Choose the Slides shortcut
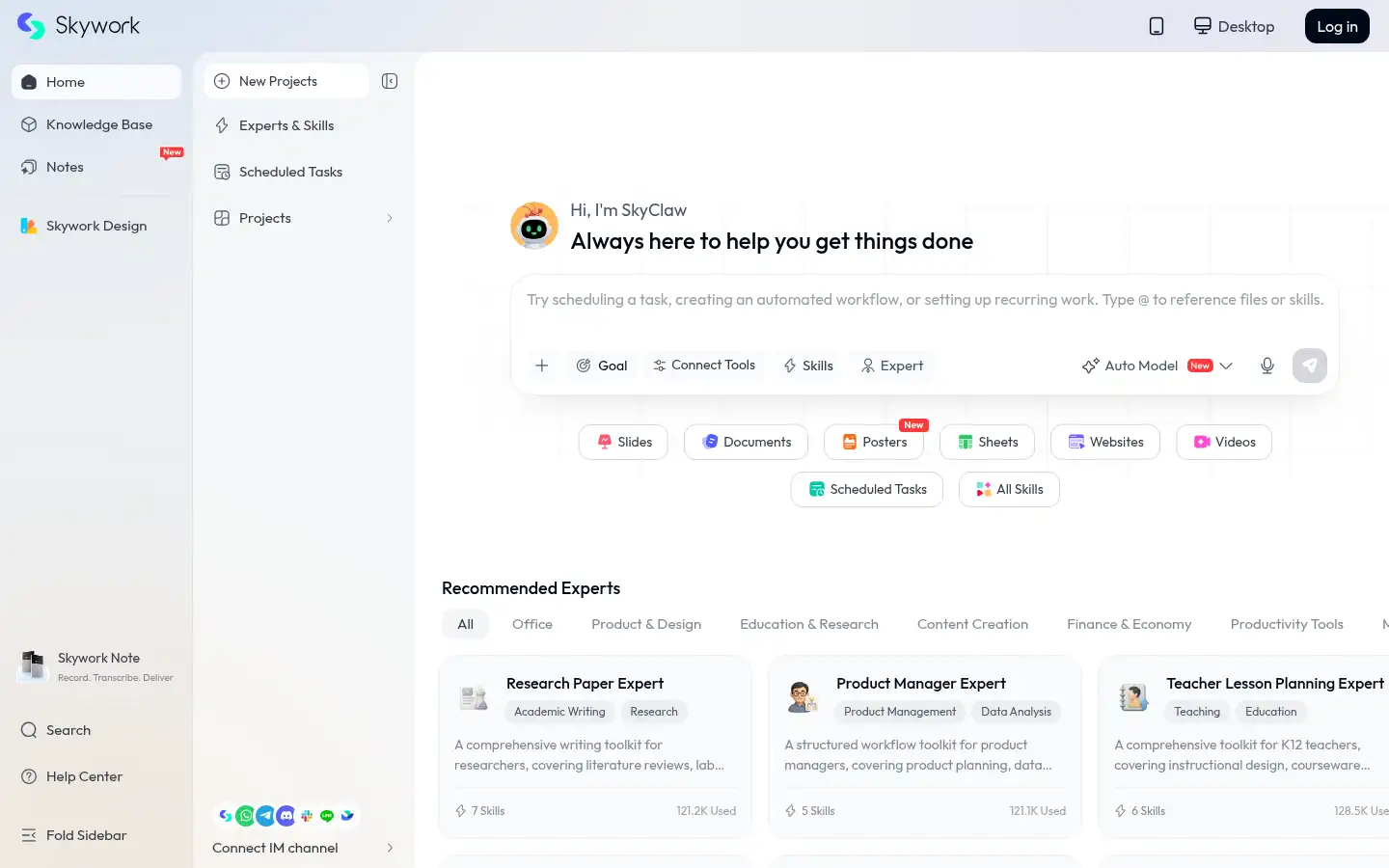Screen dimensions: 1389x868 tap(623, 442)
